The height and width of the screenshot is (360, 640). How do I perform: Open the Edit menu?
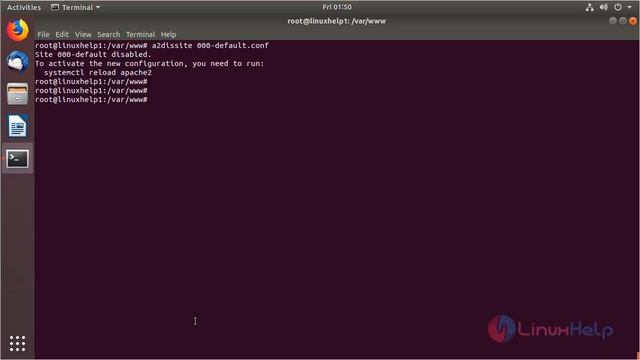62,34
